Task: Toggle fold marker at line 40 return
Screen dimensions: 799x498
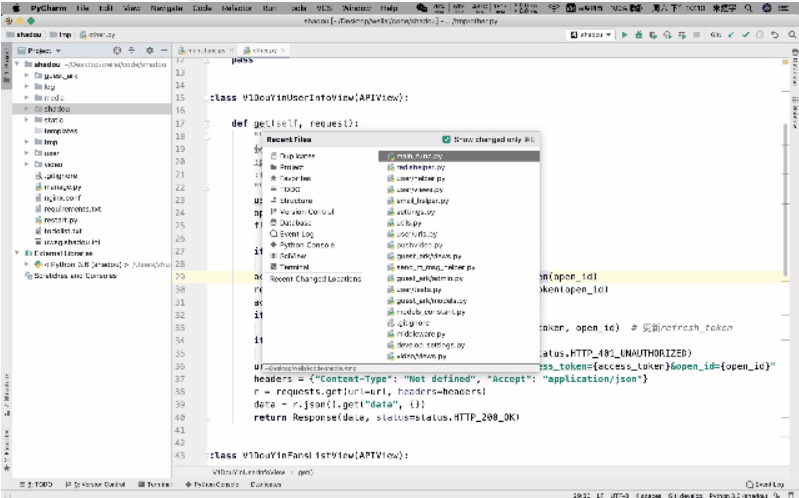Action: (207, 417)
